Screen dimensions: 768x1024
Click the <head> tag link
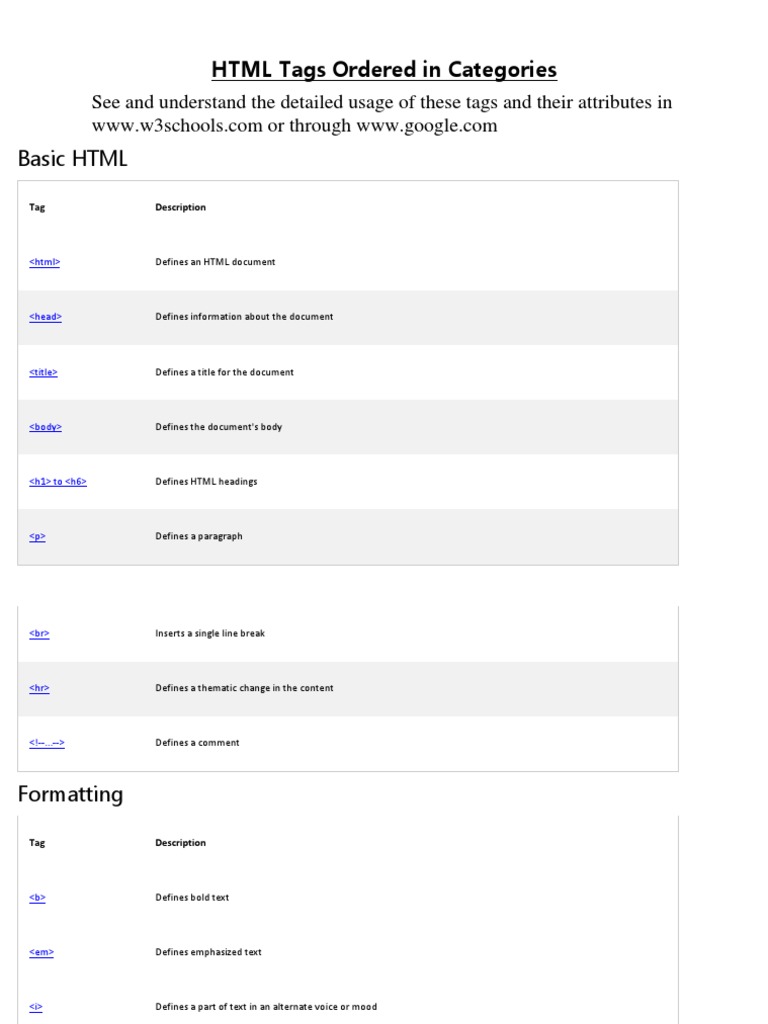[45, 317]
